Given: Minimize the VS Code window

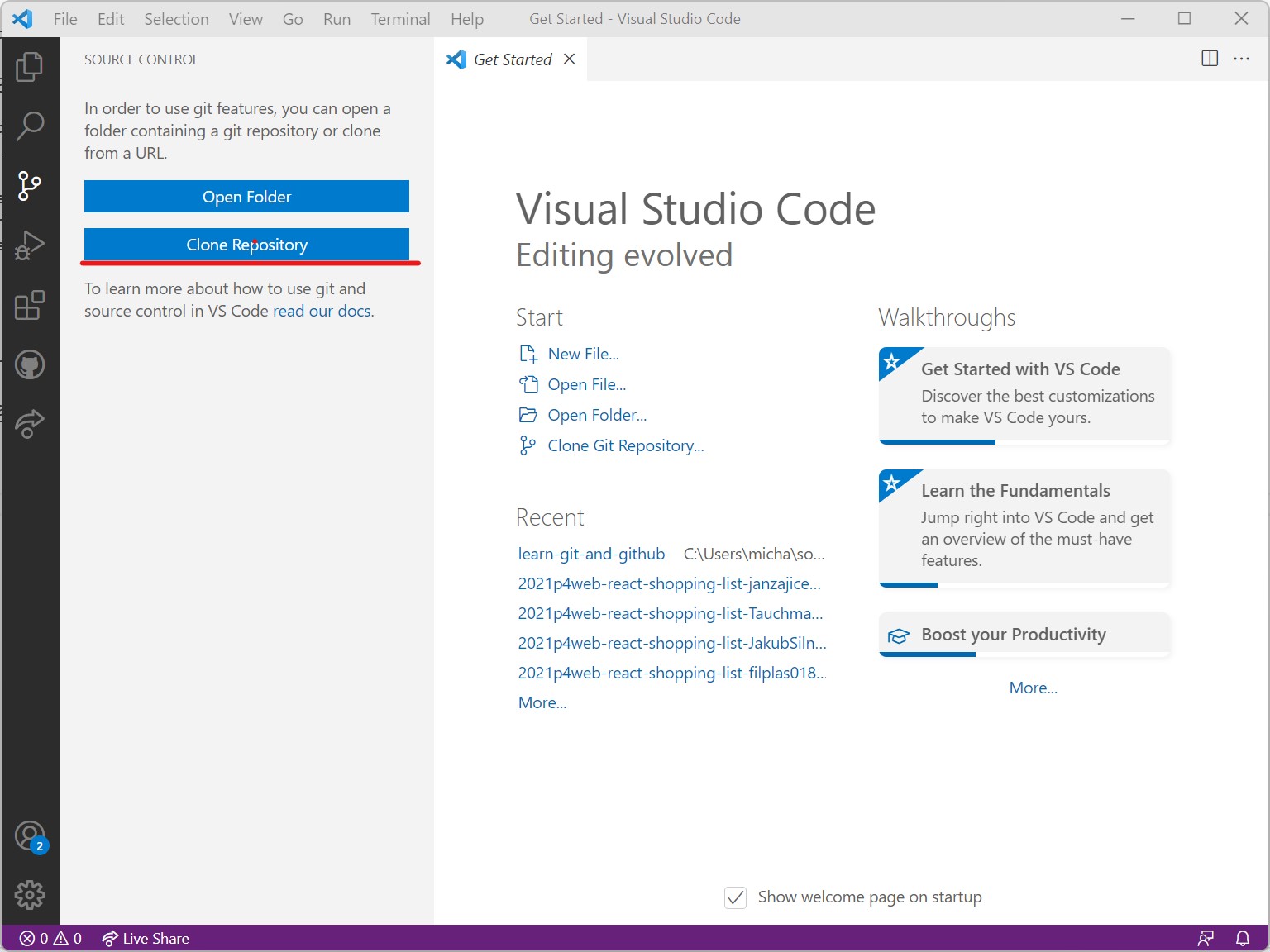Looking at the screenshot, I should pyautogui.click(x=1128, y=18).
